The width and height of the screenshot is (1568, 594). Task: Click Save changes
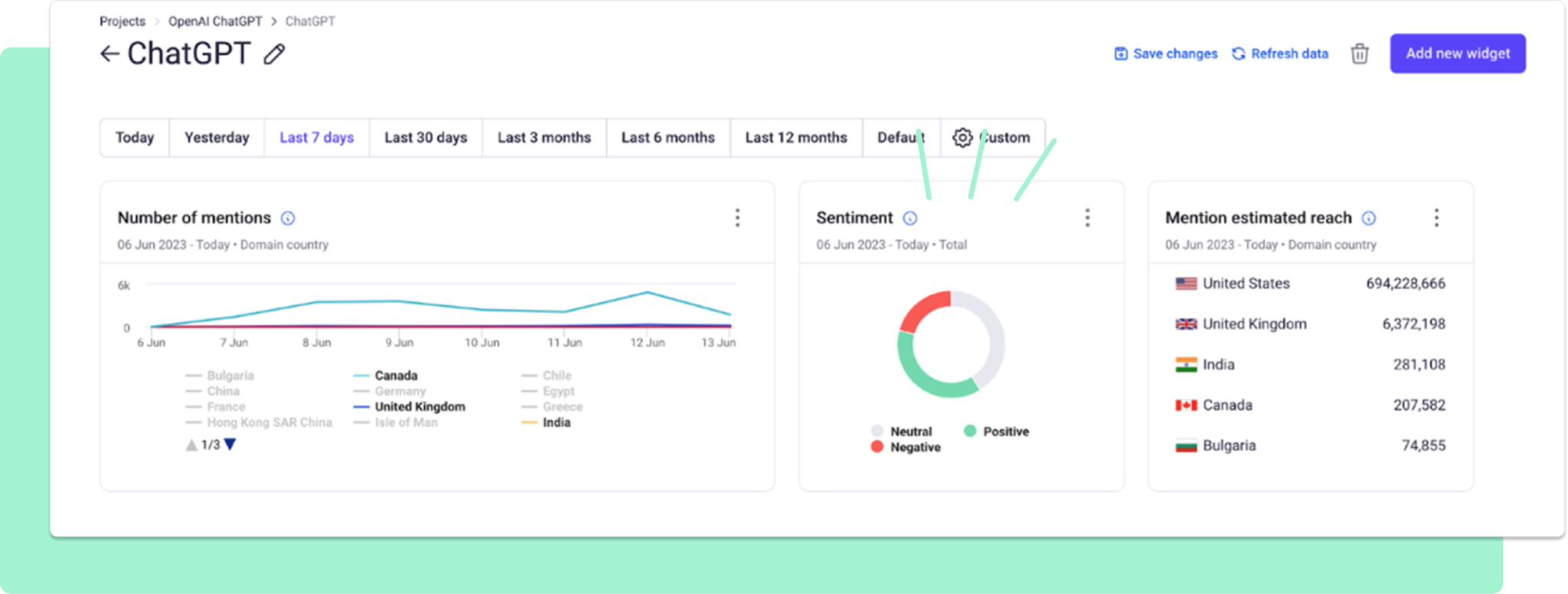click(1166, 54)
